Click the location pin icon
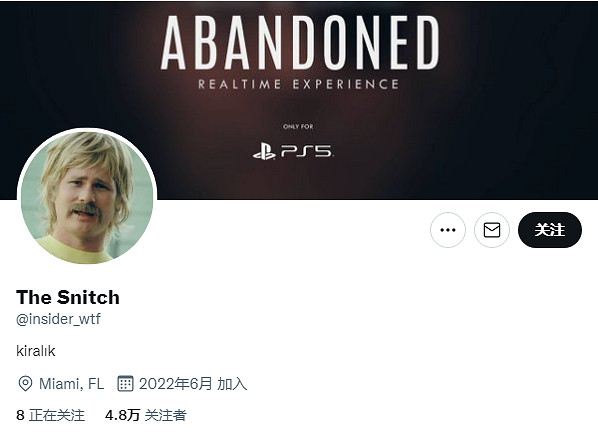The height and width of the screenshot is (434, 598). (25, 384)
